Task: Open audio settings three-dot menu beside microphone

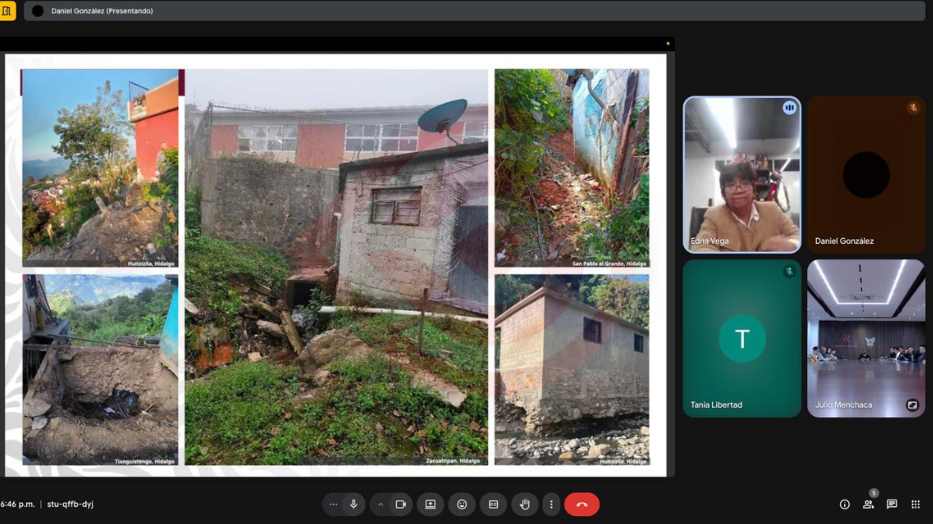Action: [333, 505]
